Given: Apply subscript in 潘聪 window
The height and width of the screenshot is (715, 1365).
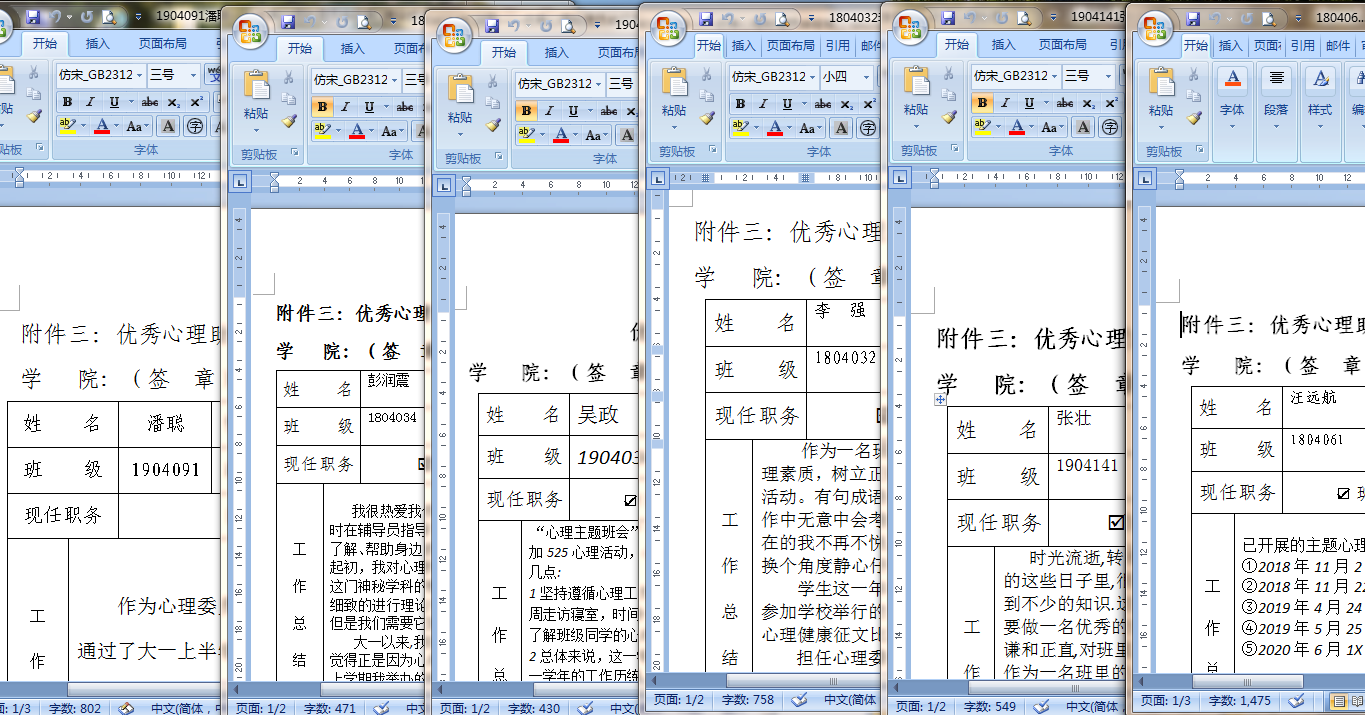Looking at the screenshot, I should click(x=174, y=102).
